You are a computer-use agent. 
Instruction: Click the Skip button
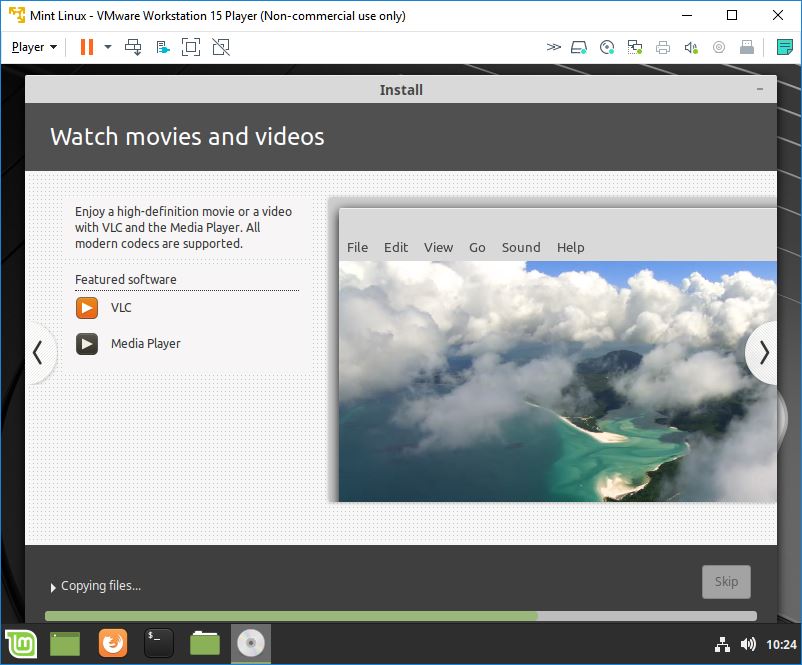726,582
